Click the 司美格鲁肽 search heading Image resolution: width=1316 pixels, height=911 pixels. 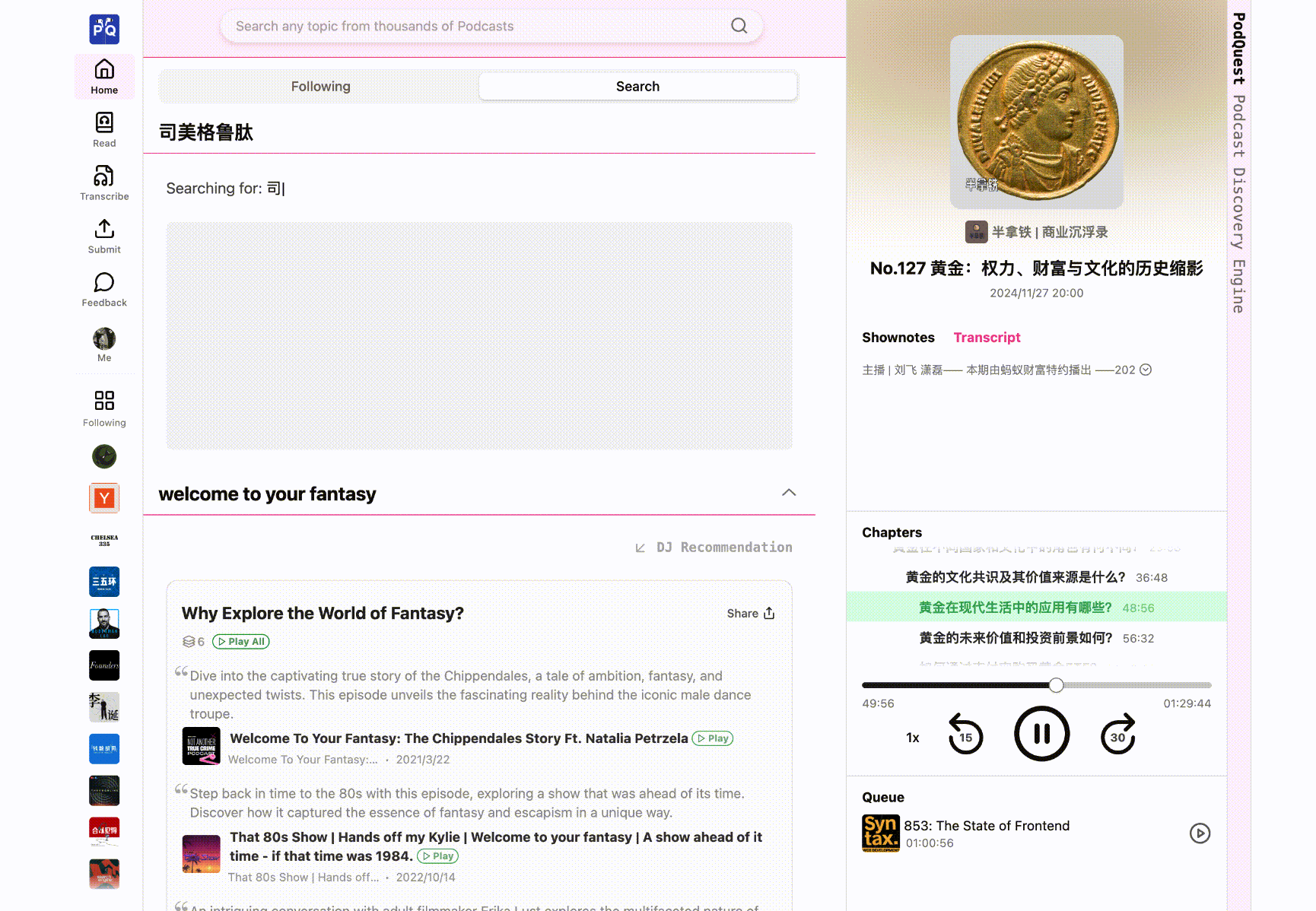click(x=206, y=132)
